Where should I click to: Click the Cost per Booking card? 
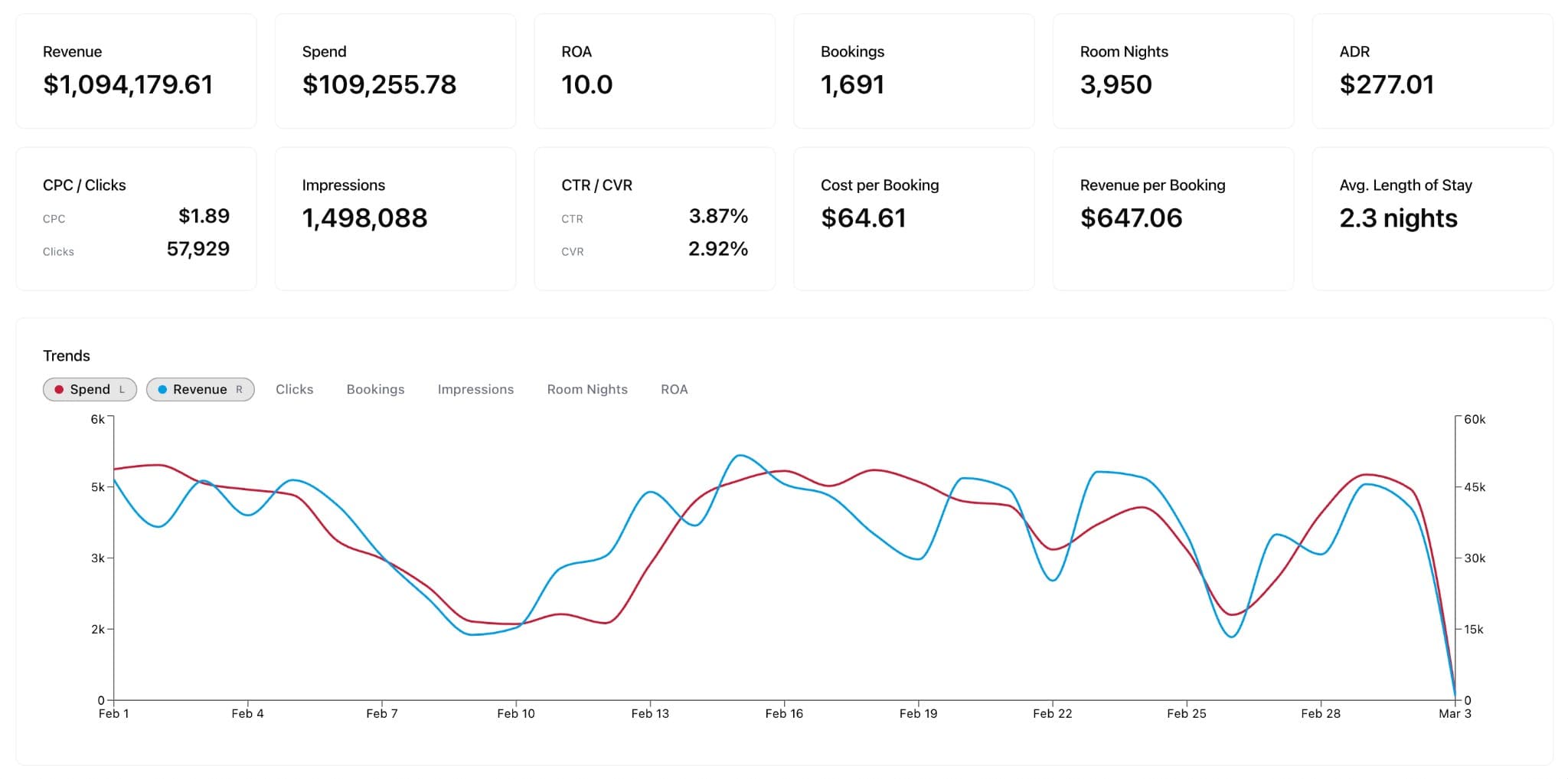coord(914,218)
